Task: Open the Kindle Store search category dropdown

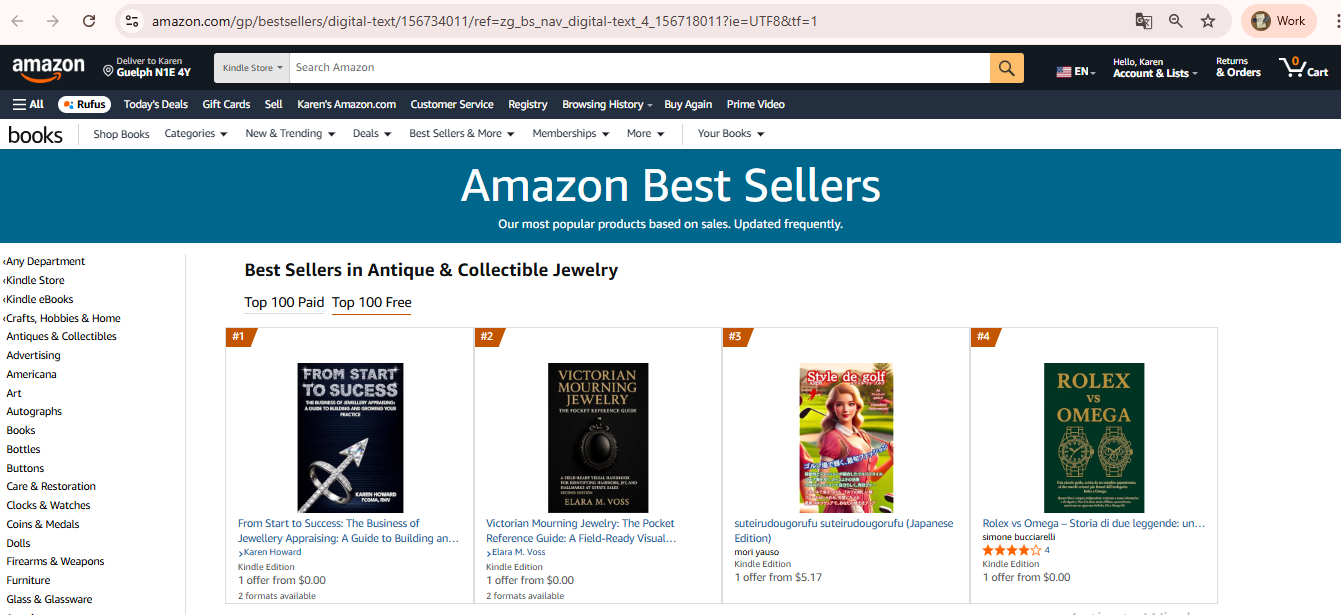Action: [x=252, y=68]
